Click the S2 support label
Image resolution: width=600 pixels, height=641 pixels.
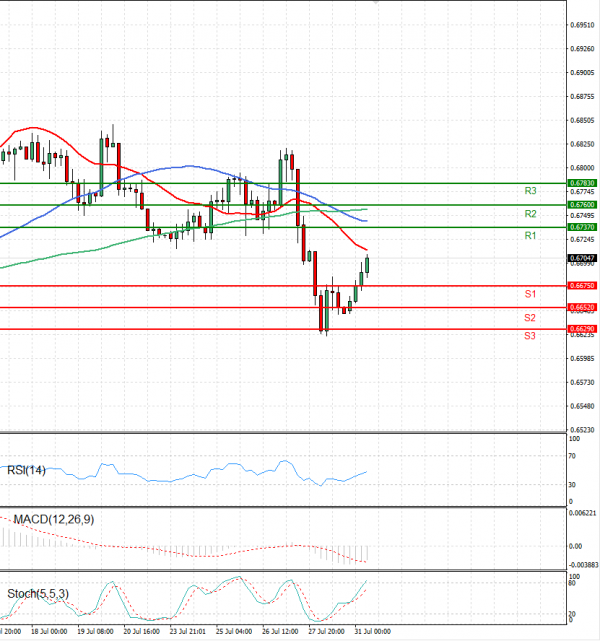[530, 318]
